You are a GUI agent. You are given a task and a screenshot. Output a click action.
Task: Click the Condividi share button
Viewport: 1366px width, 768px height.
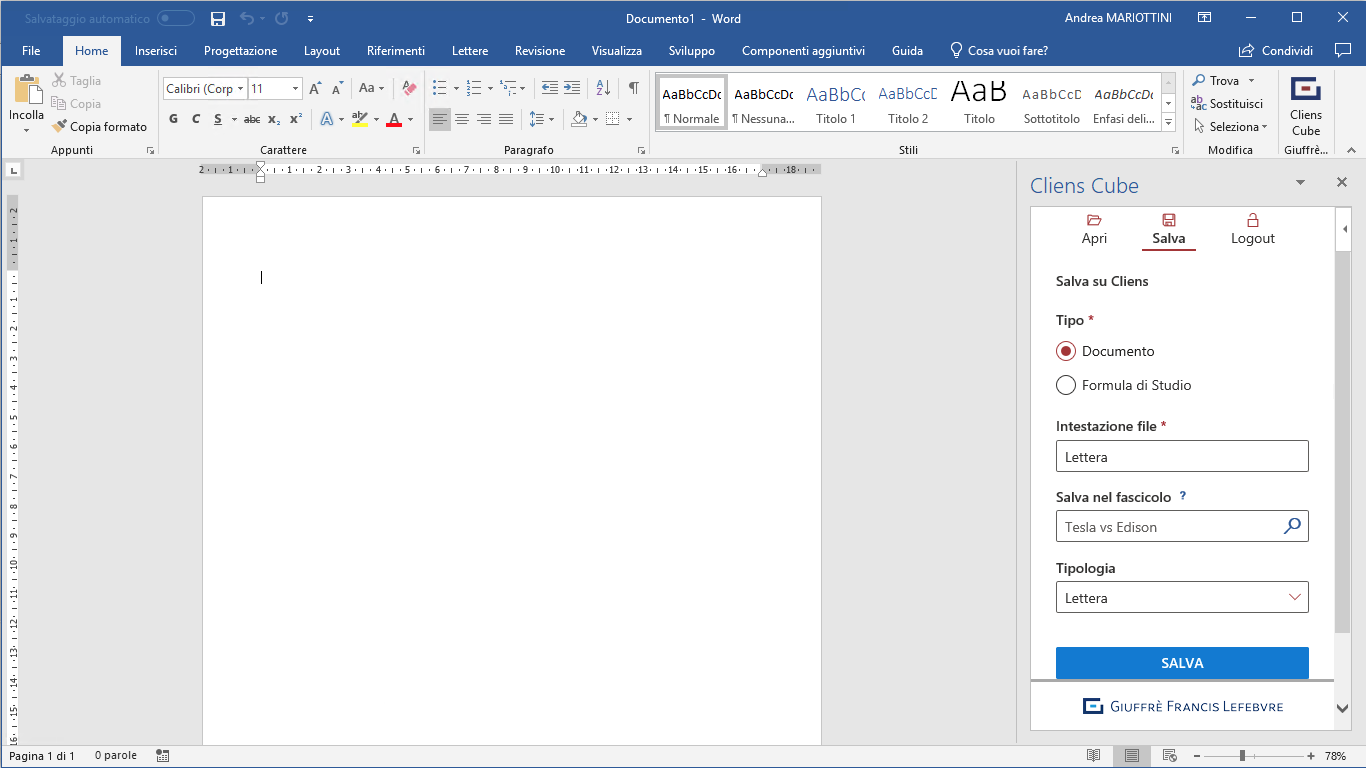(1275, 51)
